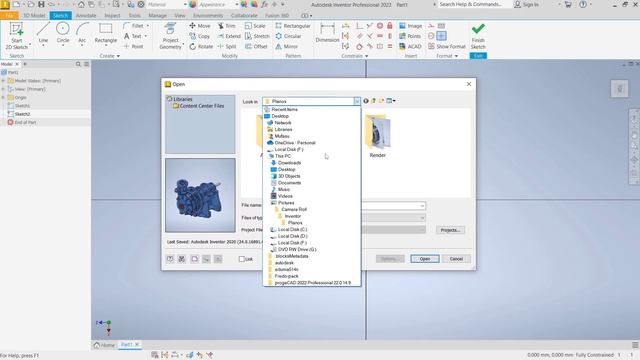The height and width of the screenshot is (360, 640).
Task: Select the Dimension tool
Action: pyautogui.click(x=327, y=33)
